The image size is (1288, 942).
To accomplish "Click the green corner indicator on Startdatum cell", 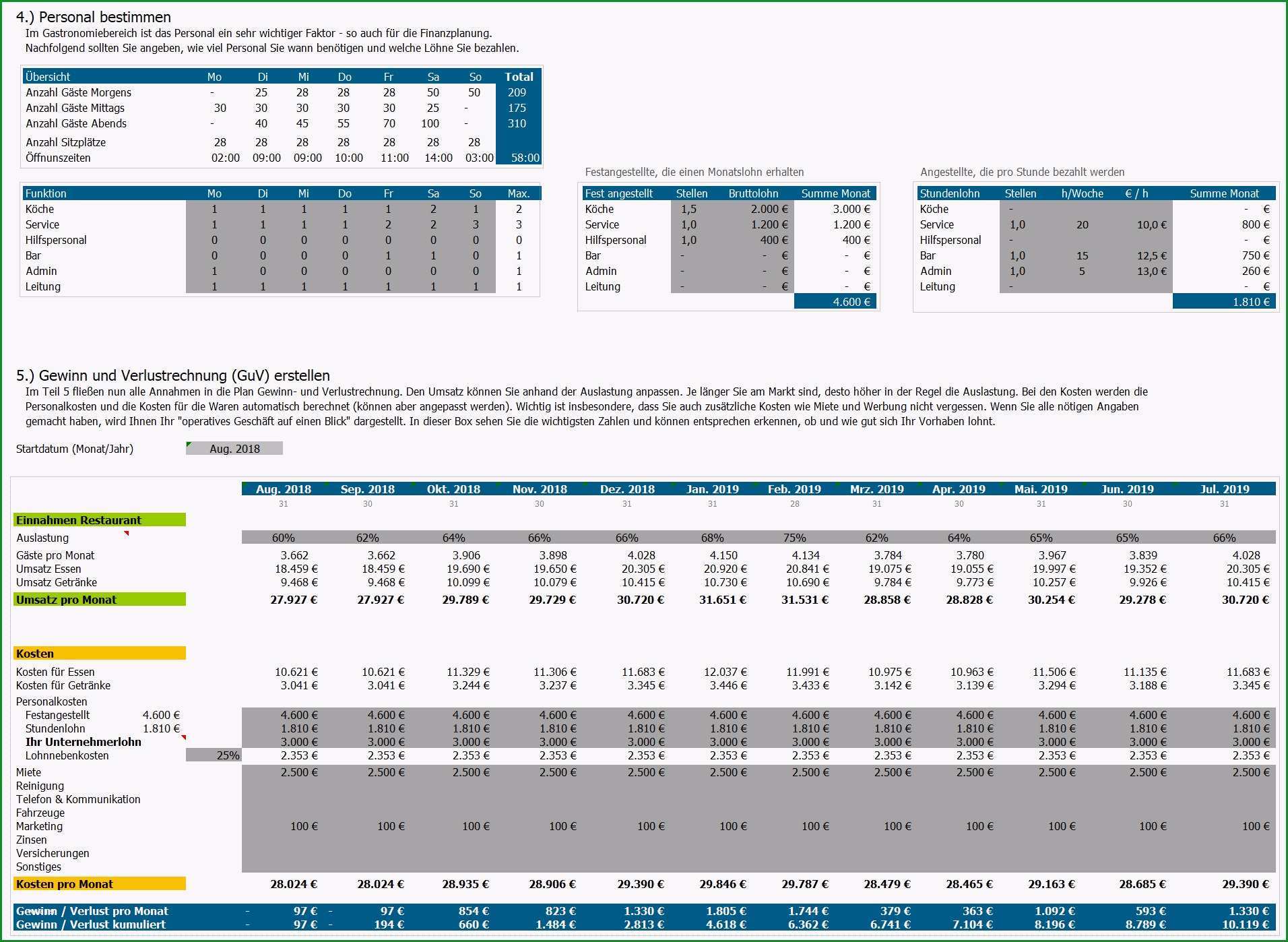I will pos(189,444).
